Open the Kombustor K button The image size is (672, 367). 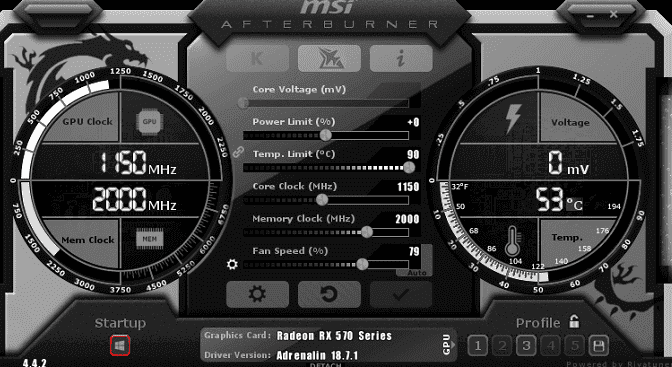click(x=257, y=58)
